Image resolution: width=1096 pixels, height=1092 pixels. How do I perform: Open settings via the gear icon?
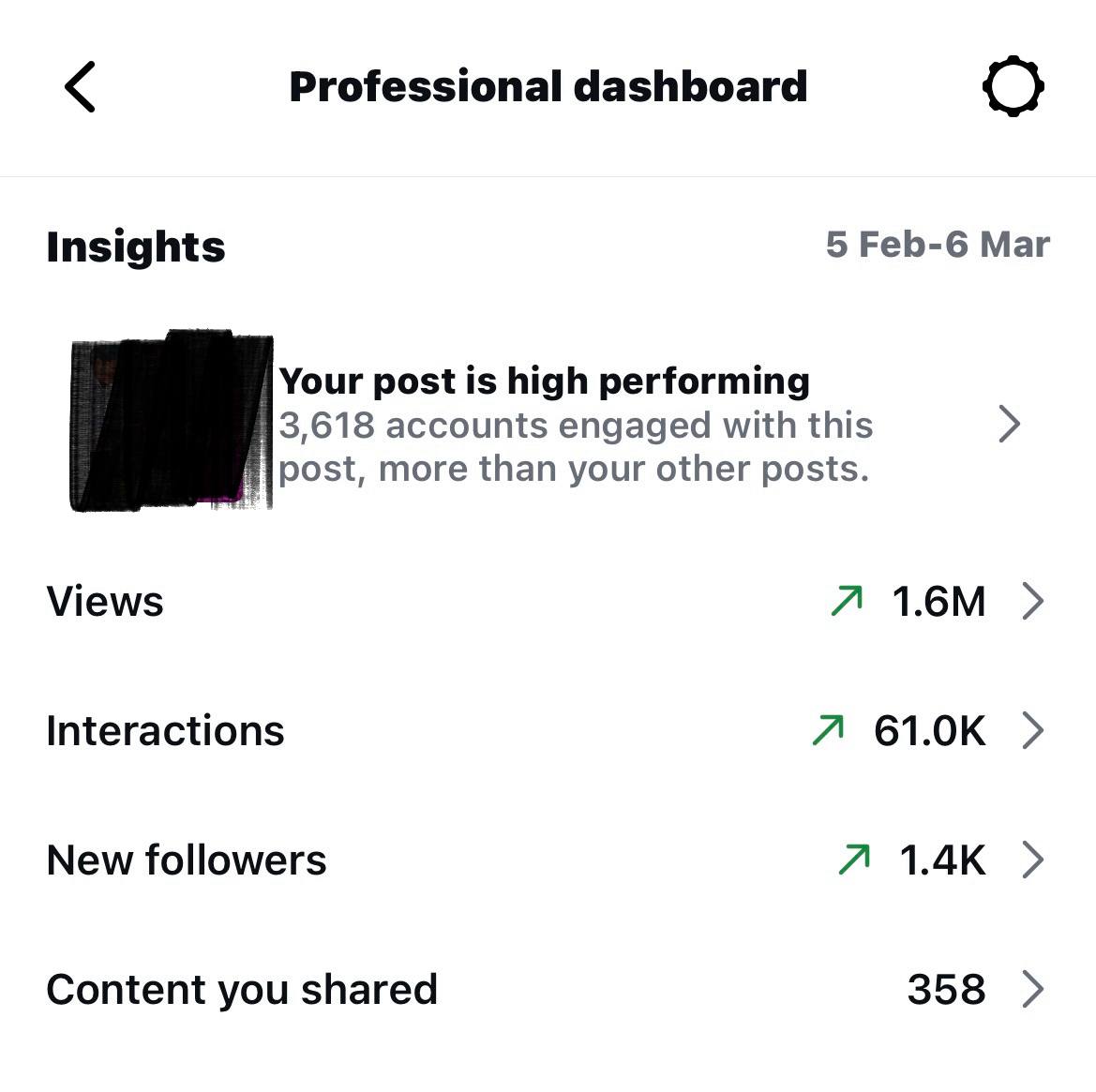coord(1013,87)
